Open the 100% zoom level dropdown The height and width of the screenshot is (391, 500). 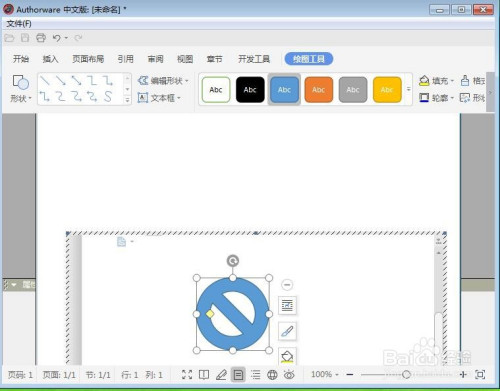click(325, 375)
